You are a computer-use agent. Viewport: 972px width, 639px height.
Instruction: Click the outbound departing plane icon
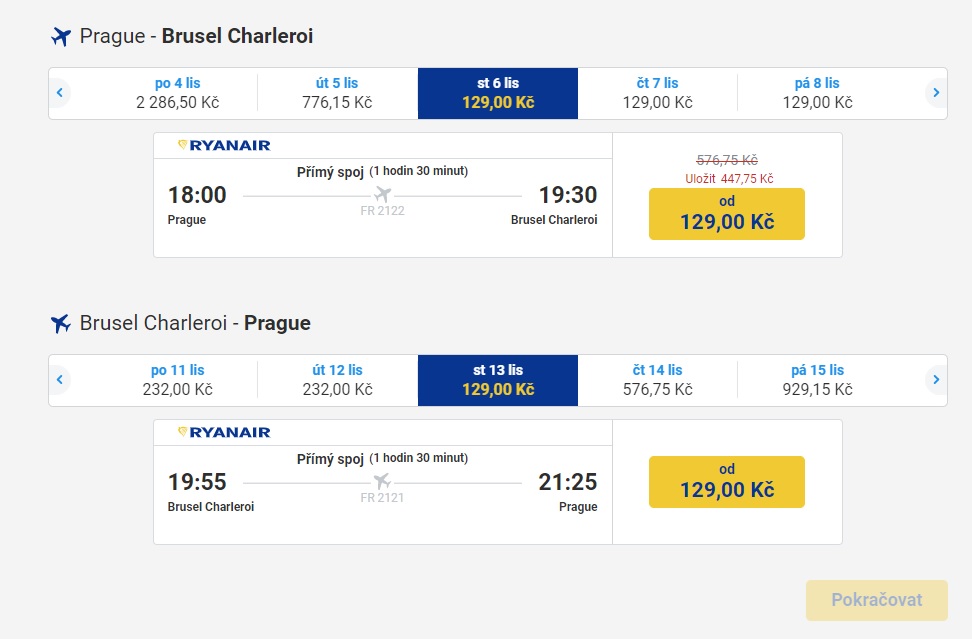61,37
